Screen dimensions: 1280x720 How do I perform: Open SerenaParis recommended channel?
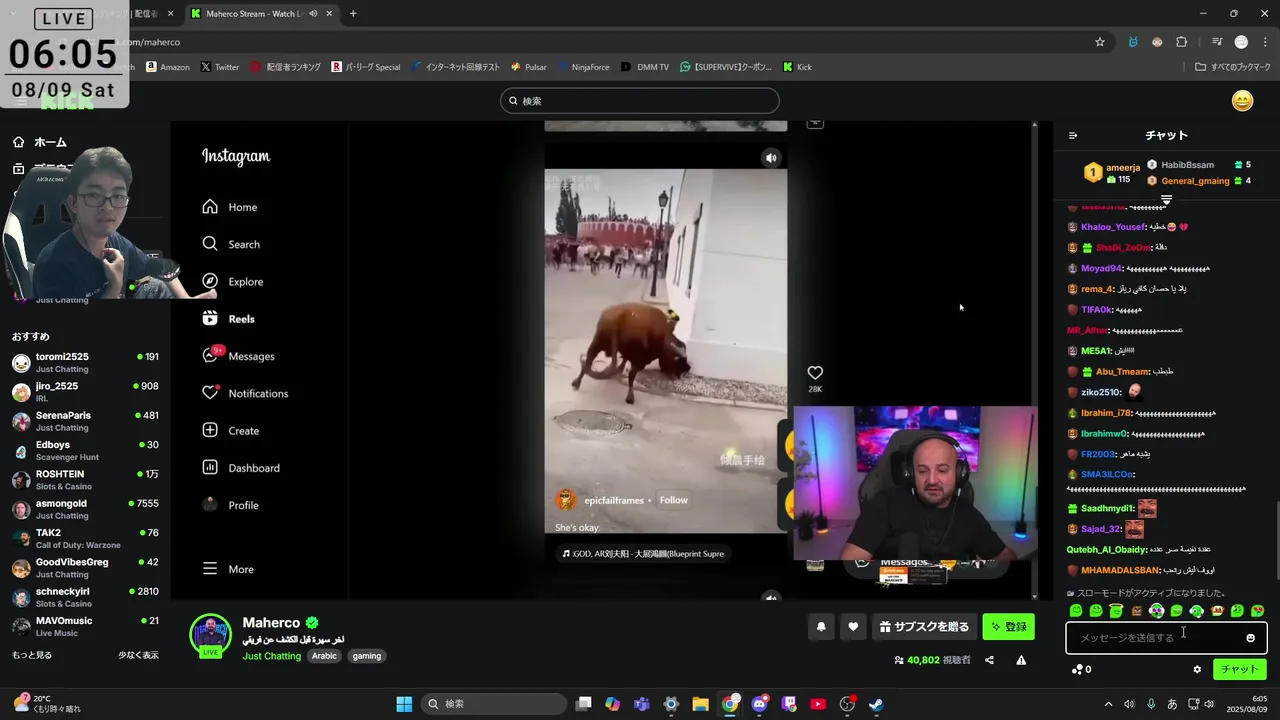click(86, 421)
